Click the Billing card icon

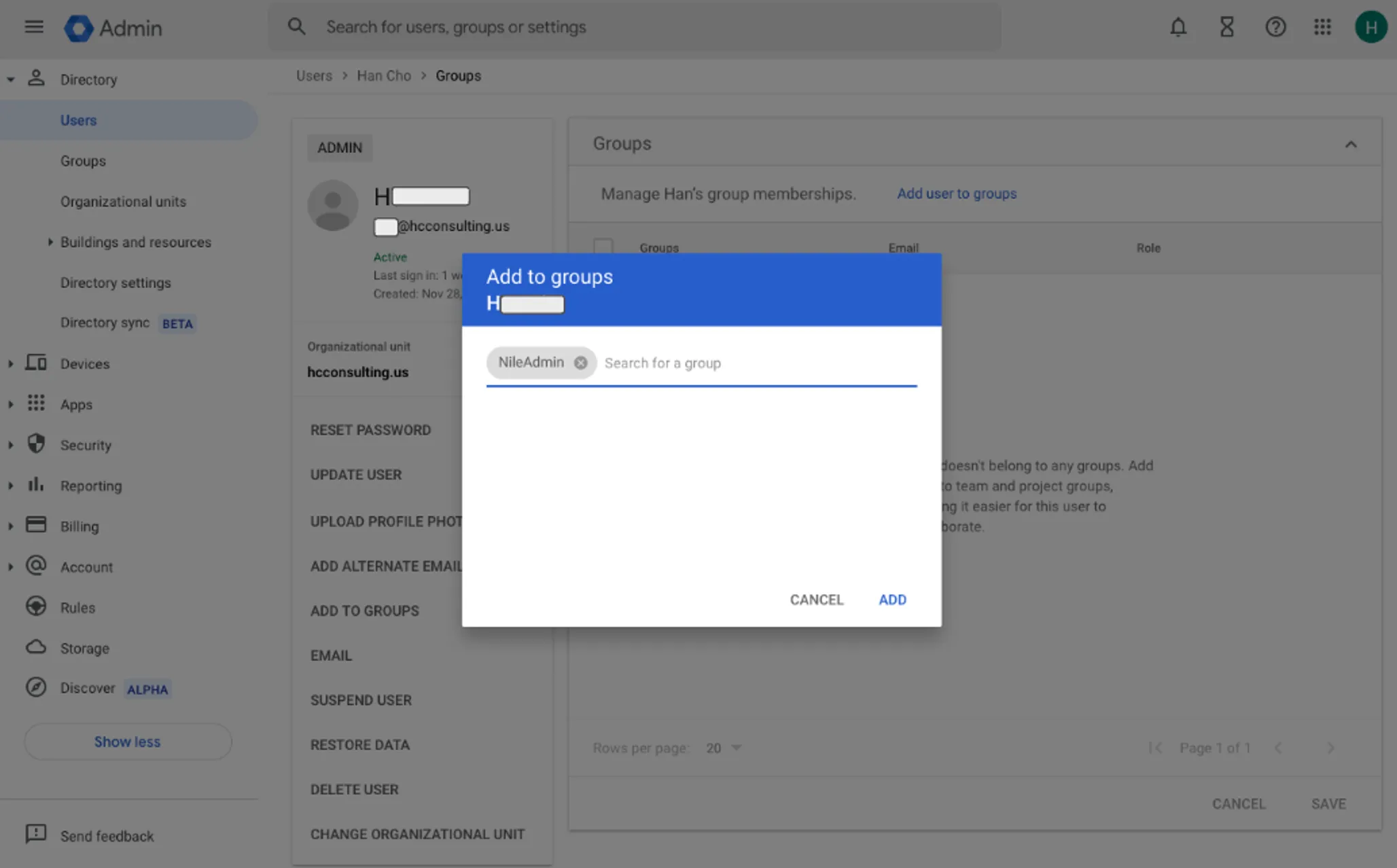click(36, 525)
